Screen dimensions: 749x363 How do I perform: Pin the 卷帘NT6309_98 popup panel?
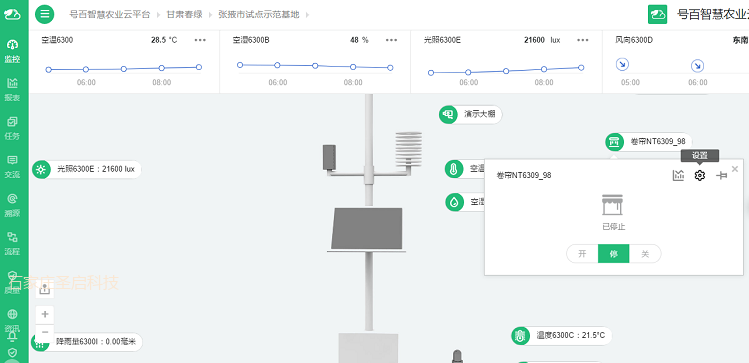[721, 176]
